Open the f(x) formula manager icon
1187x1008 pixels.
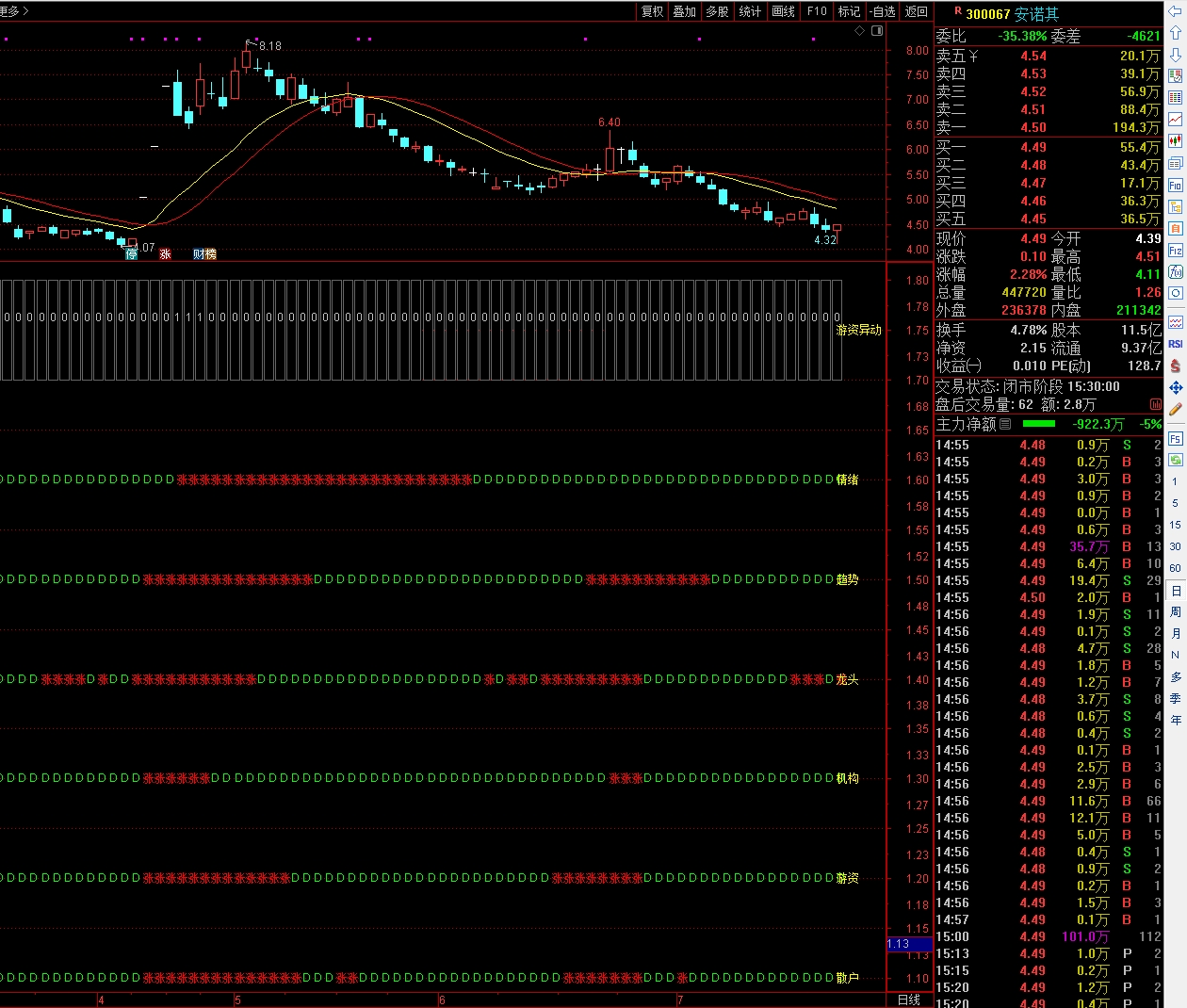1175,271
